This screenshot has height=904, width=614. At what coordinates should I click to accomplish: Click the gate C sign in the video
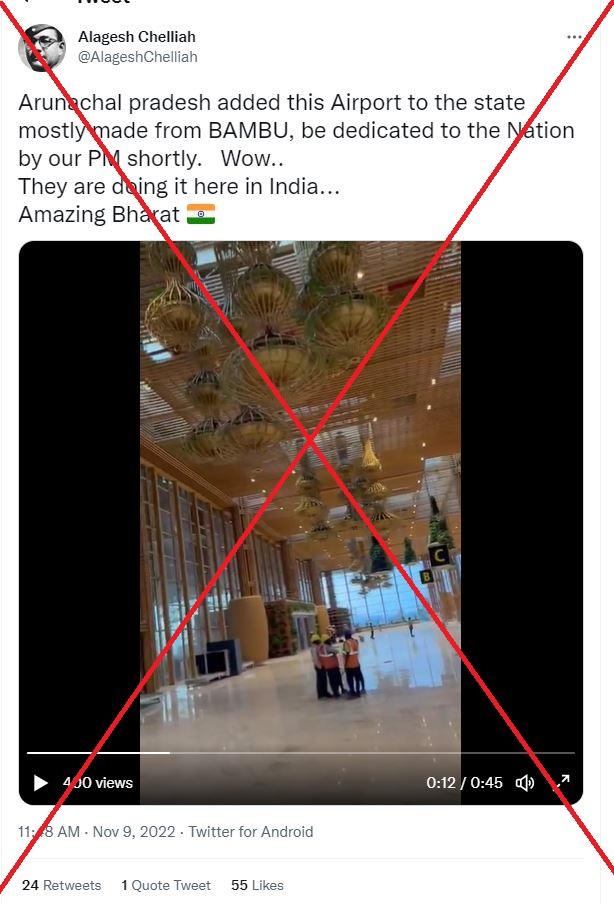[439, 556]
